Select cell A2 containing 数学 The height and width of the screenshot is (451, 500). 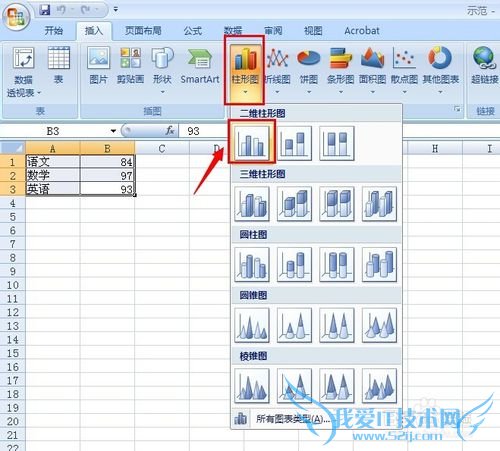pyautogui.click(x=53, y=175)
